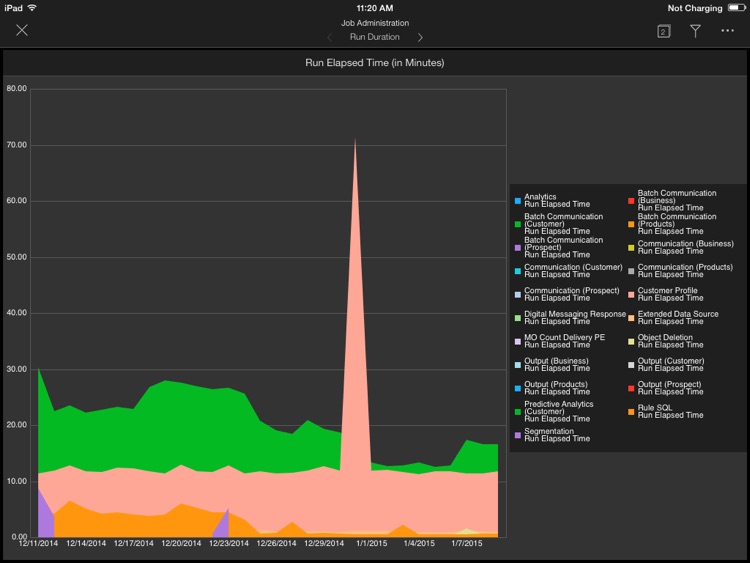
Task: Select Communication (Prospect) legend swatch
Action: [x=518, y=295]
